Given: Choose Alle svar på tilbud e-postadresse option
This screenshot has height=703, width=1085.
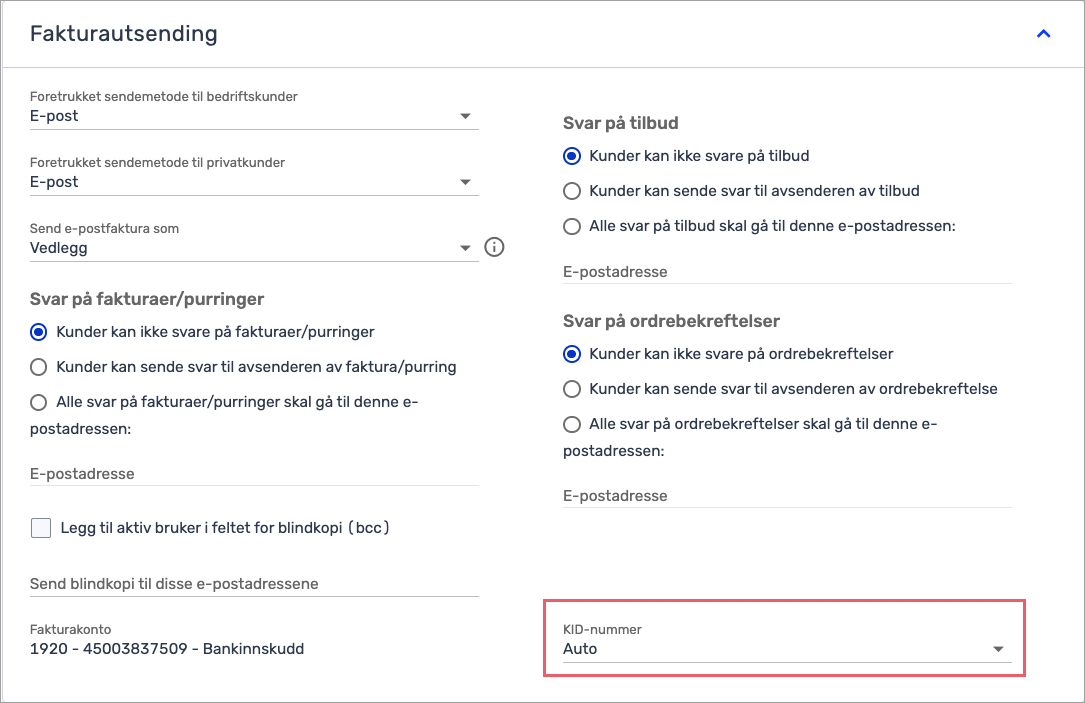Looking at the screenshot, I should tap(572, 226).
